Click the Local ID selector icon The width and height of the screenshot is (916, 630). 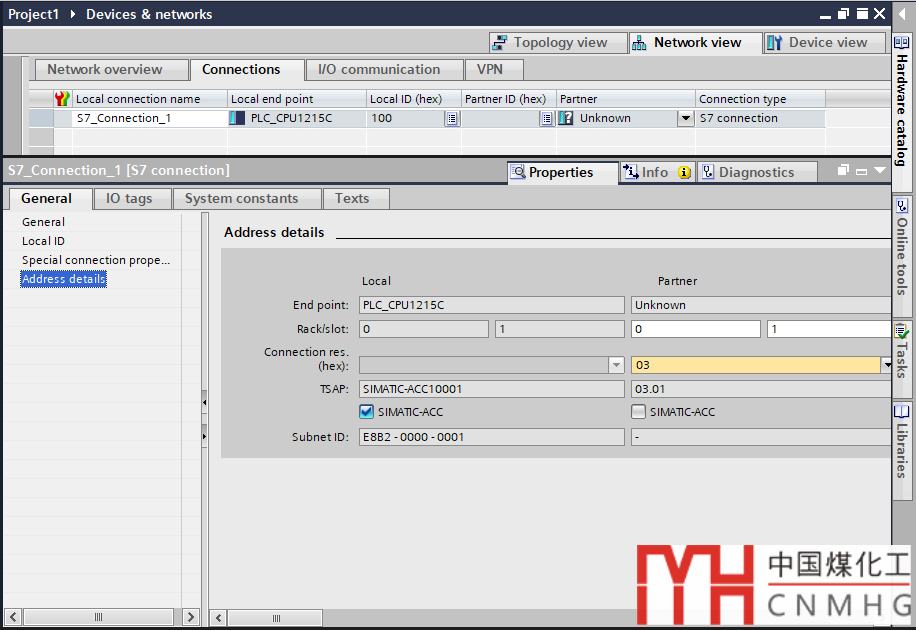pos(452,118)
